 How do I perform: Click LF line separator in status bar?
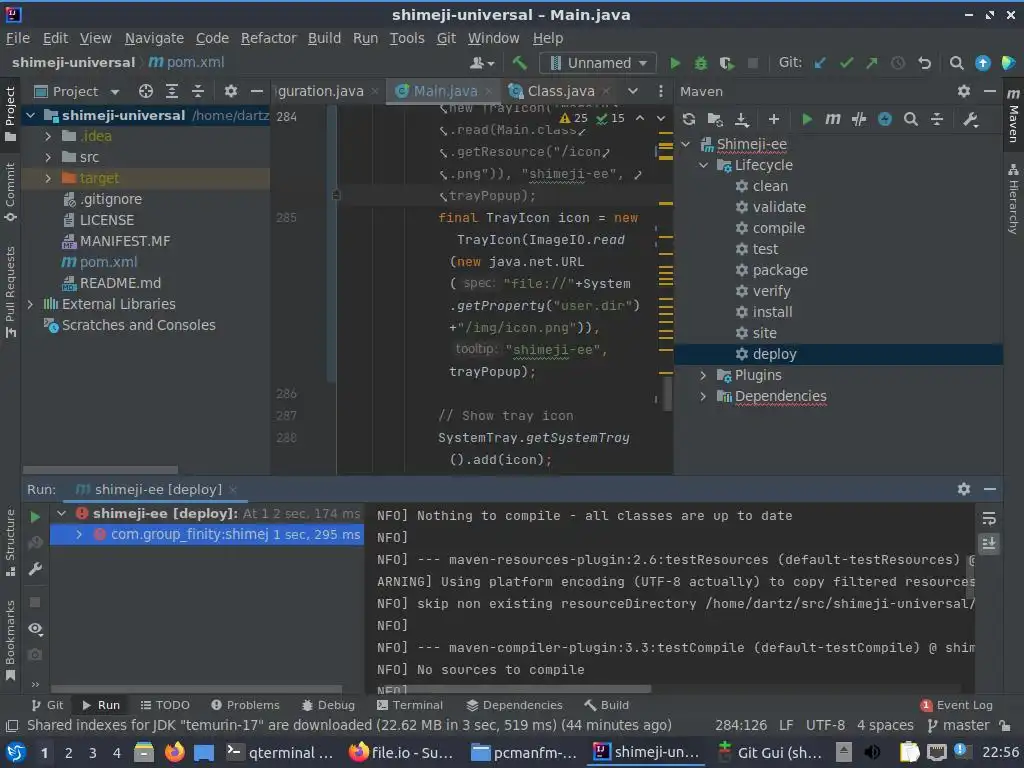[786, 726]
